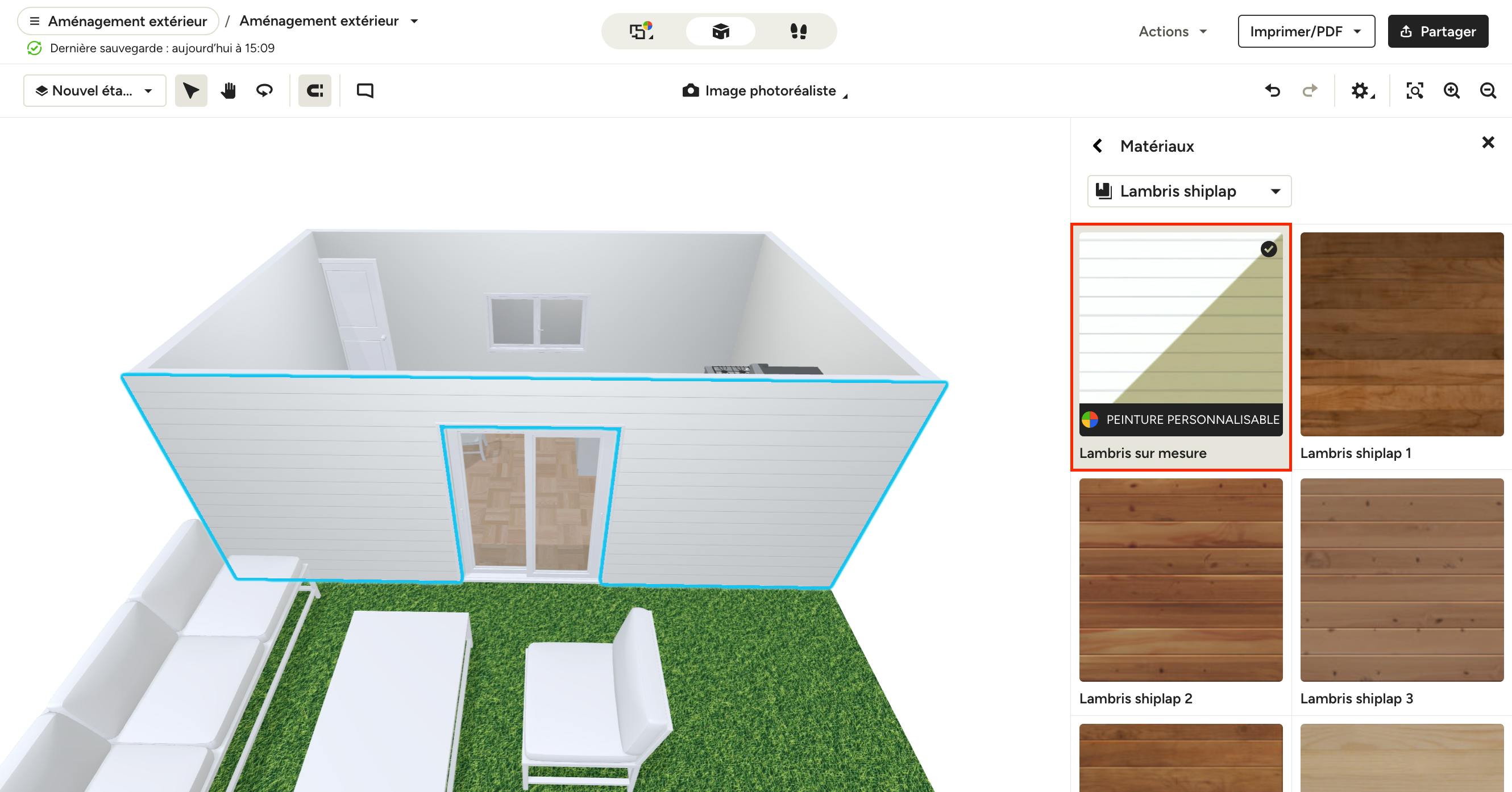Undo the last action
This screenshot has height=792, width=1512.
point(1272,90)
